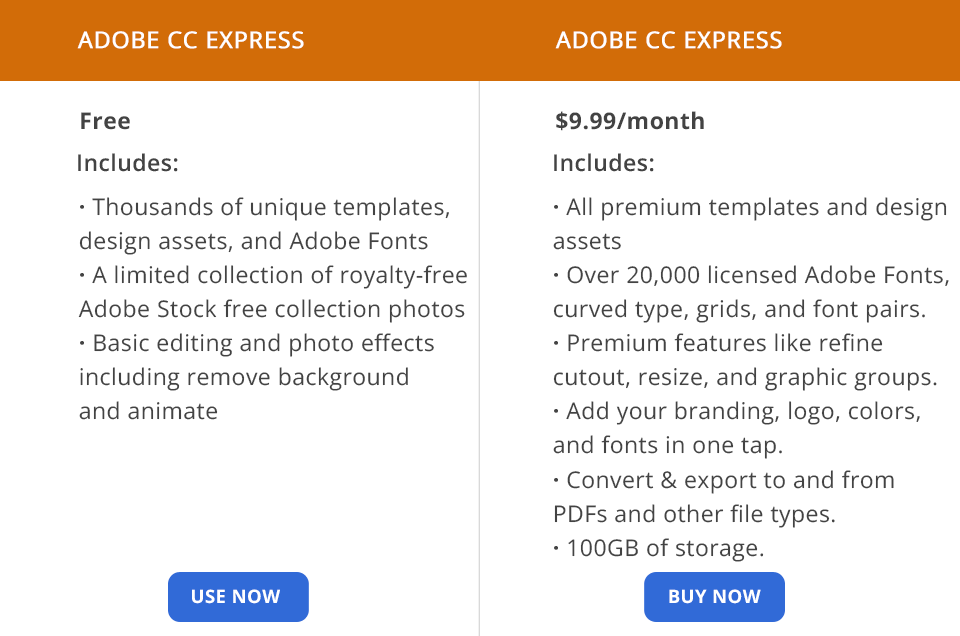Select the 'Free' price label
Viewport: 960px width, 636px height.
click(105, 121)
